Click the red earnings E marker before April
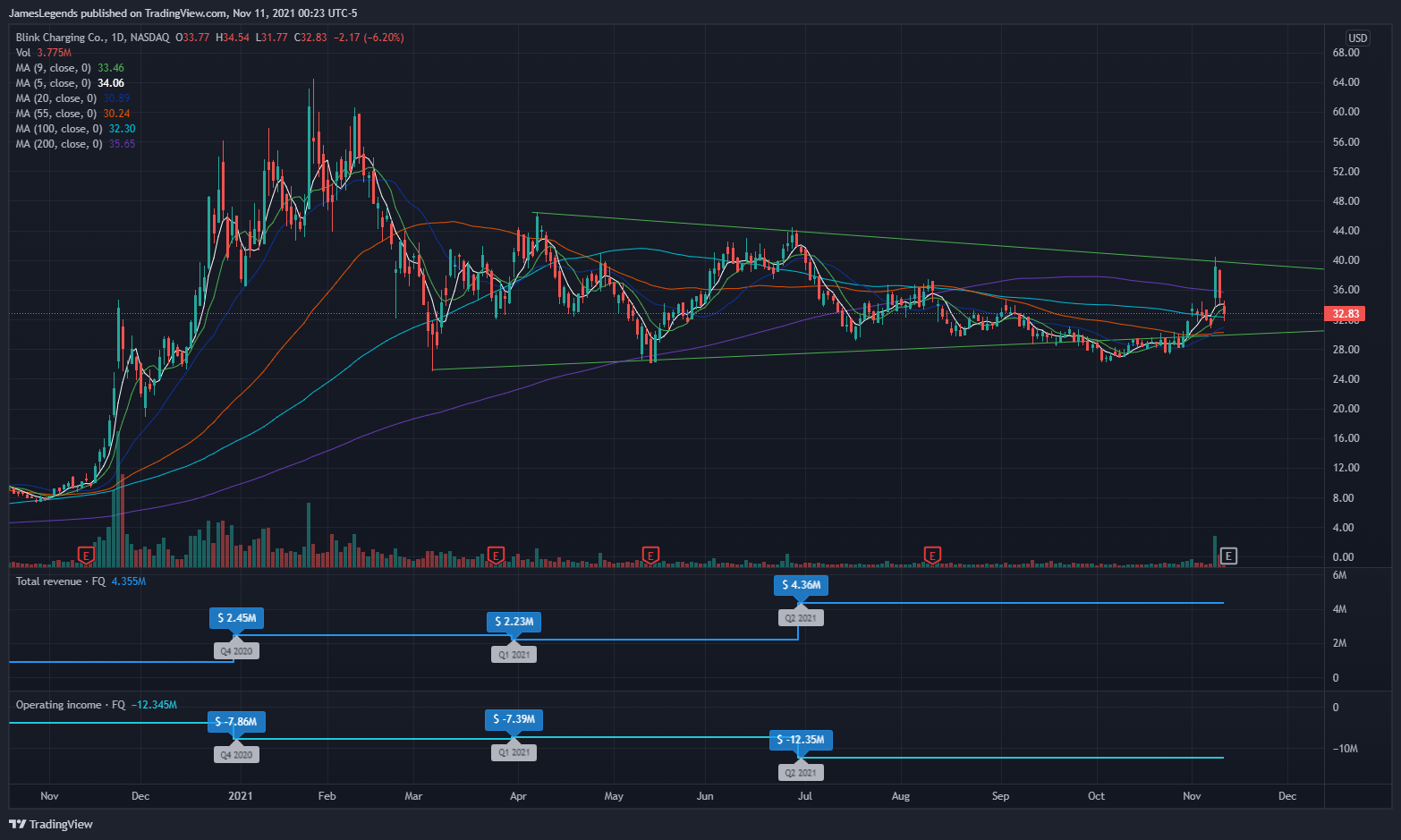This screenshot has width=1401, height=840. [495, 556]
